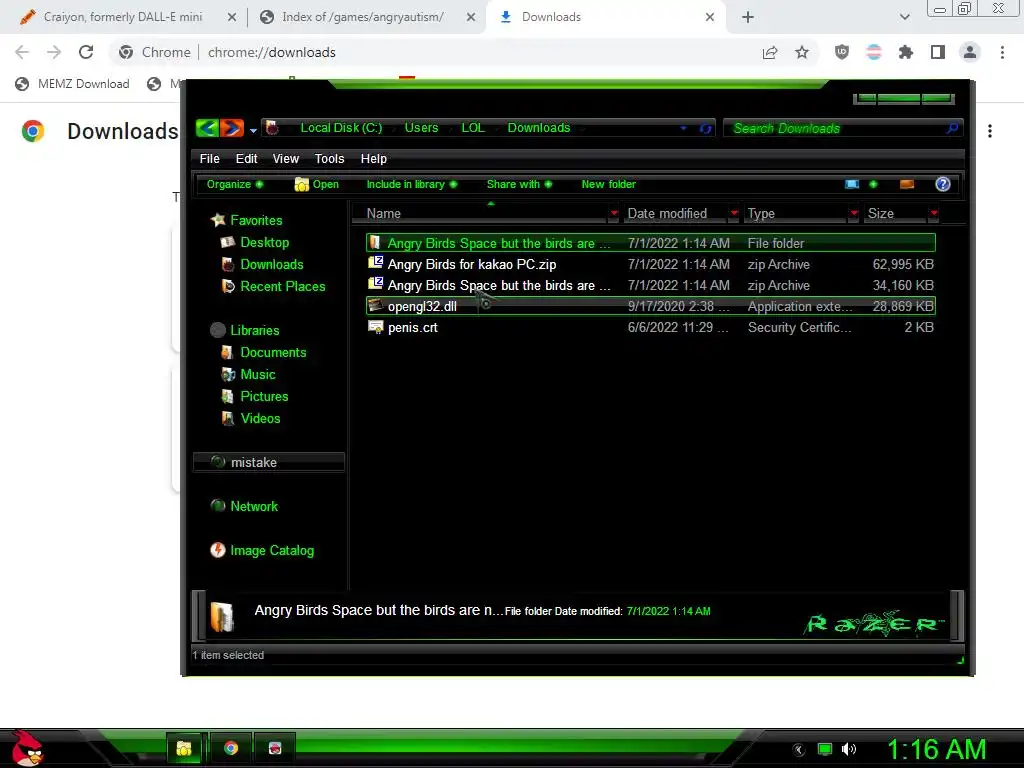1024x768 pixels.
Task: Create a New folder
Action: click(608, 184)
